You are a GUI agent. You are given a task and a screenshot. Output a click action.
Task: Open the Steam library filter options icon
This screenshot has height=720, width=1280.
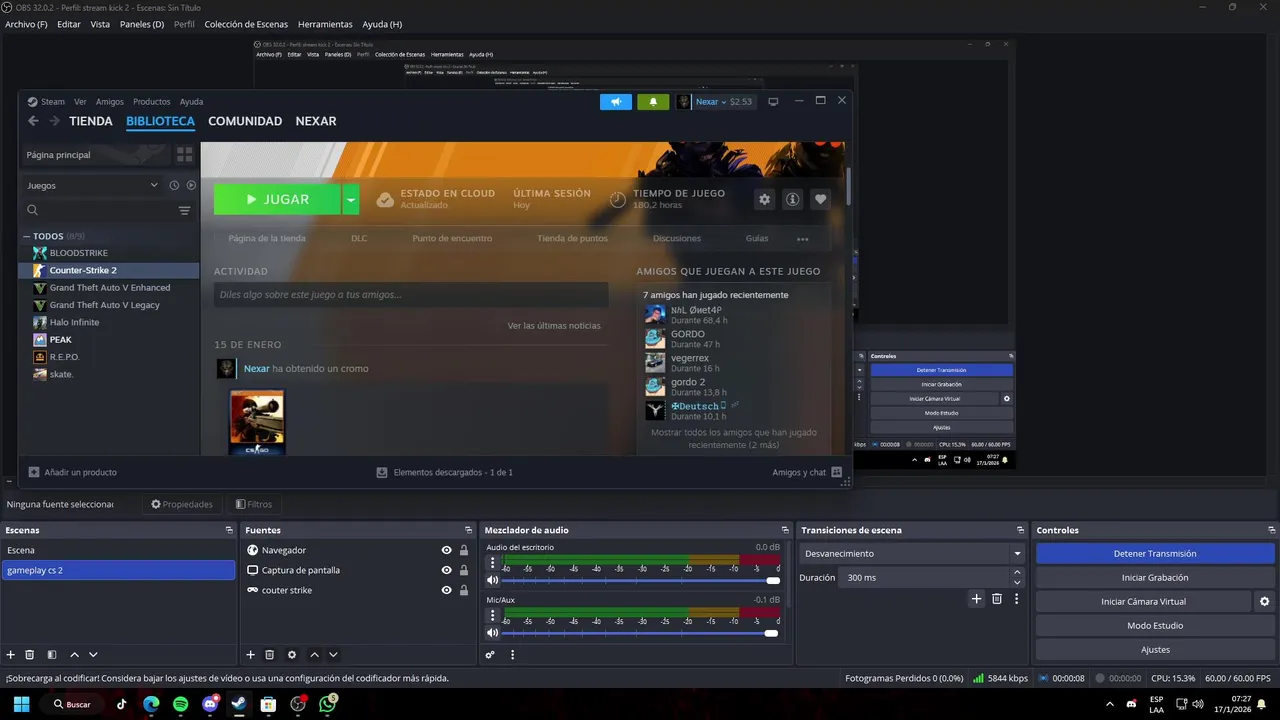click(x=184, y=210)
